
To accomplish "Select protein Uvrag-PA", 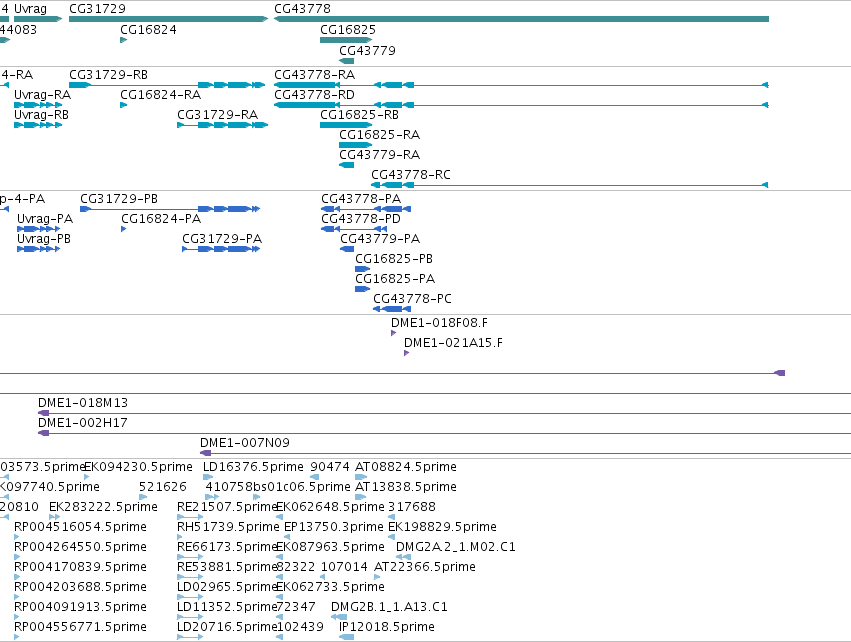I will (x=38, y=229).
